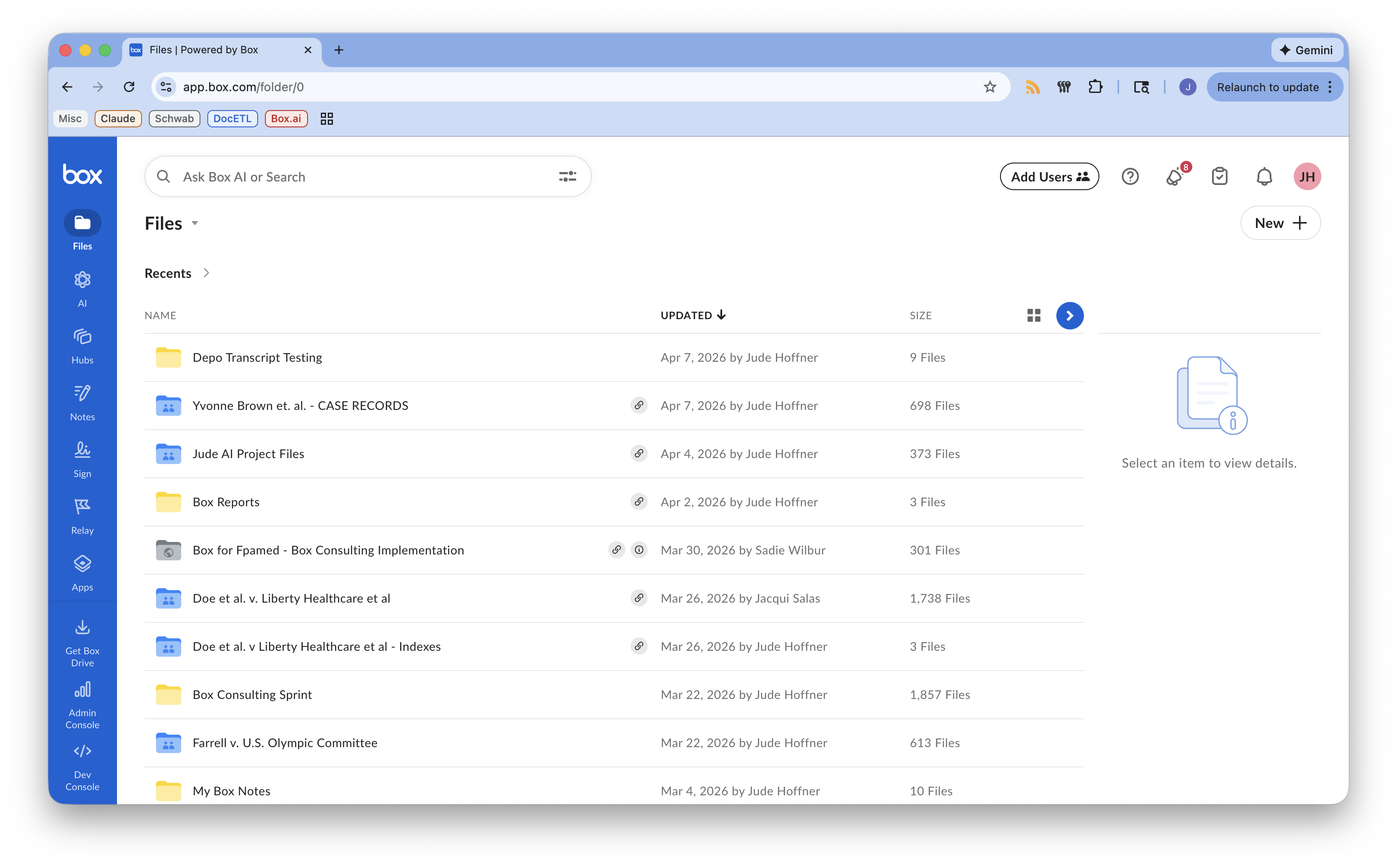Bookmark the page with the star
1397x868 pixels.
pyautogui.click(x=990, y=87)
